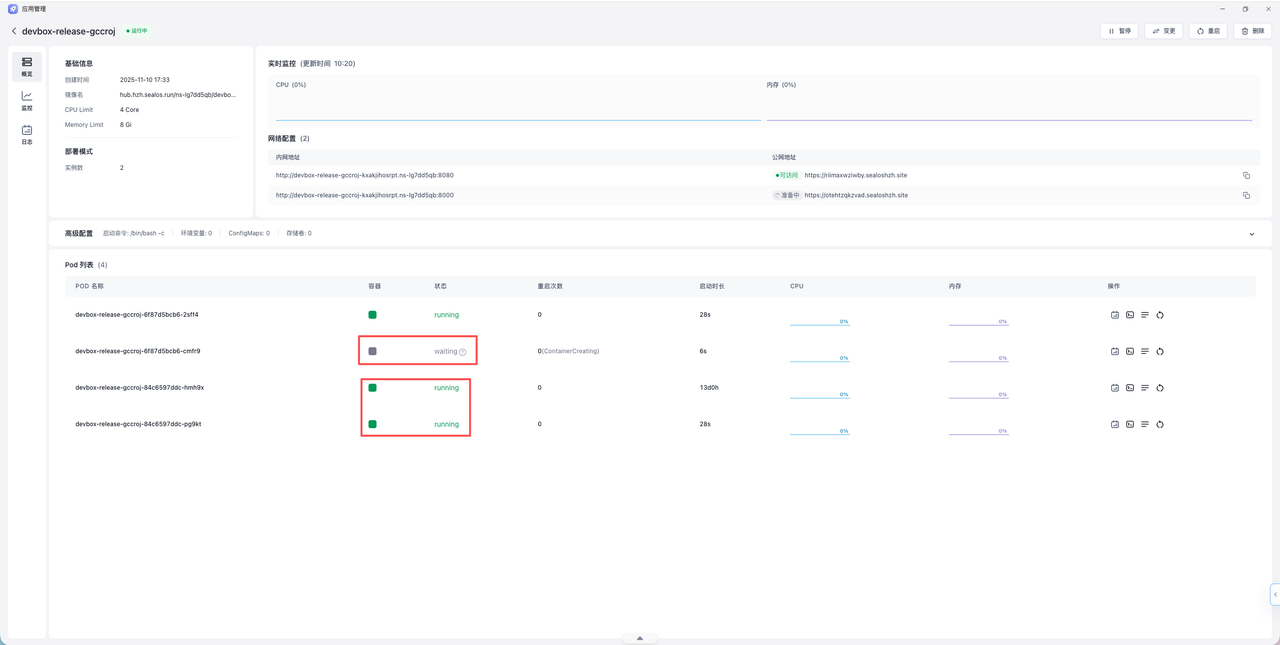Click the image name hub.hzh.sealos.run value

178,95
